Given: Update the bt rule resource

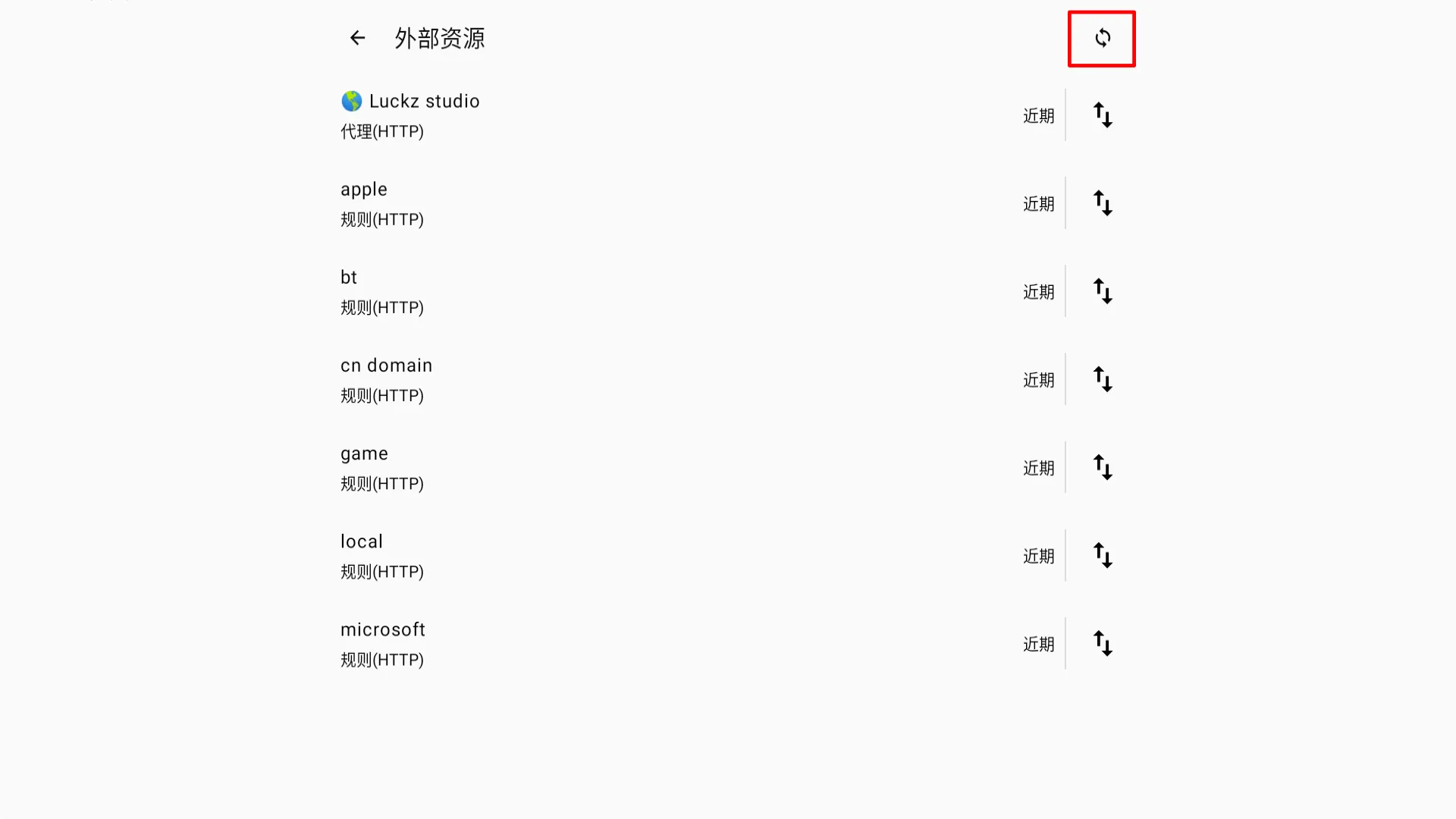Looking at the screenshot, I should (1102, 291).
